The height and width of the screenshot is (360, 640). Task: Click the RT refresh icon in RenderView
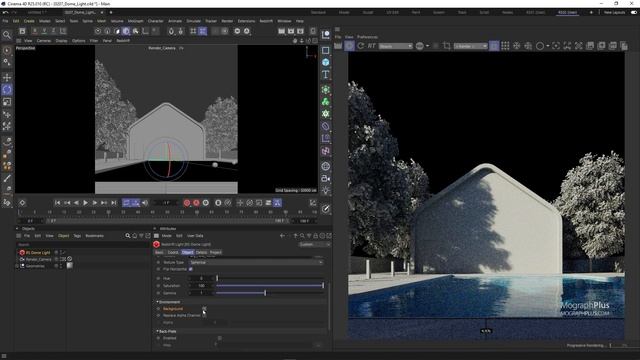click(x=371, y=46)
